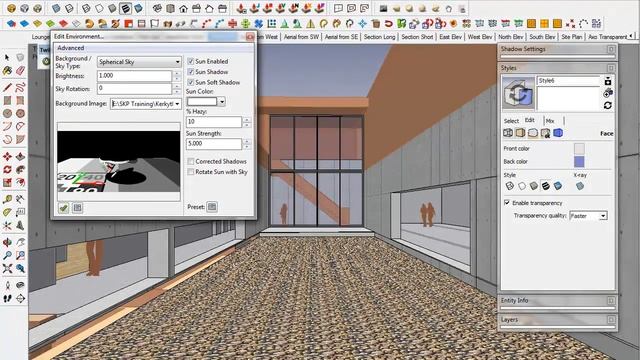
Task: Select the Pan hand tool
Action: pos(20,242)
